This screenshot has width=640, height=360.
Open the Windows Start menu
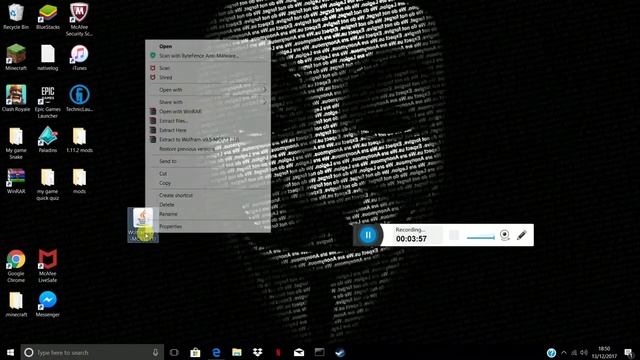click(x=10, y=352)
